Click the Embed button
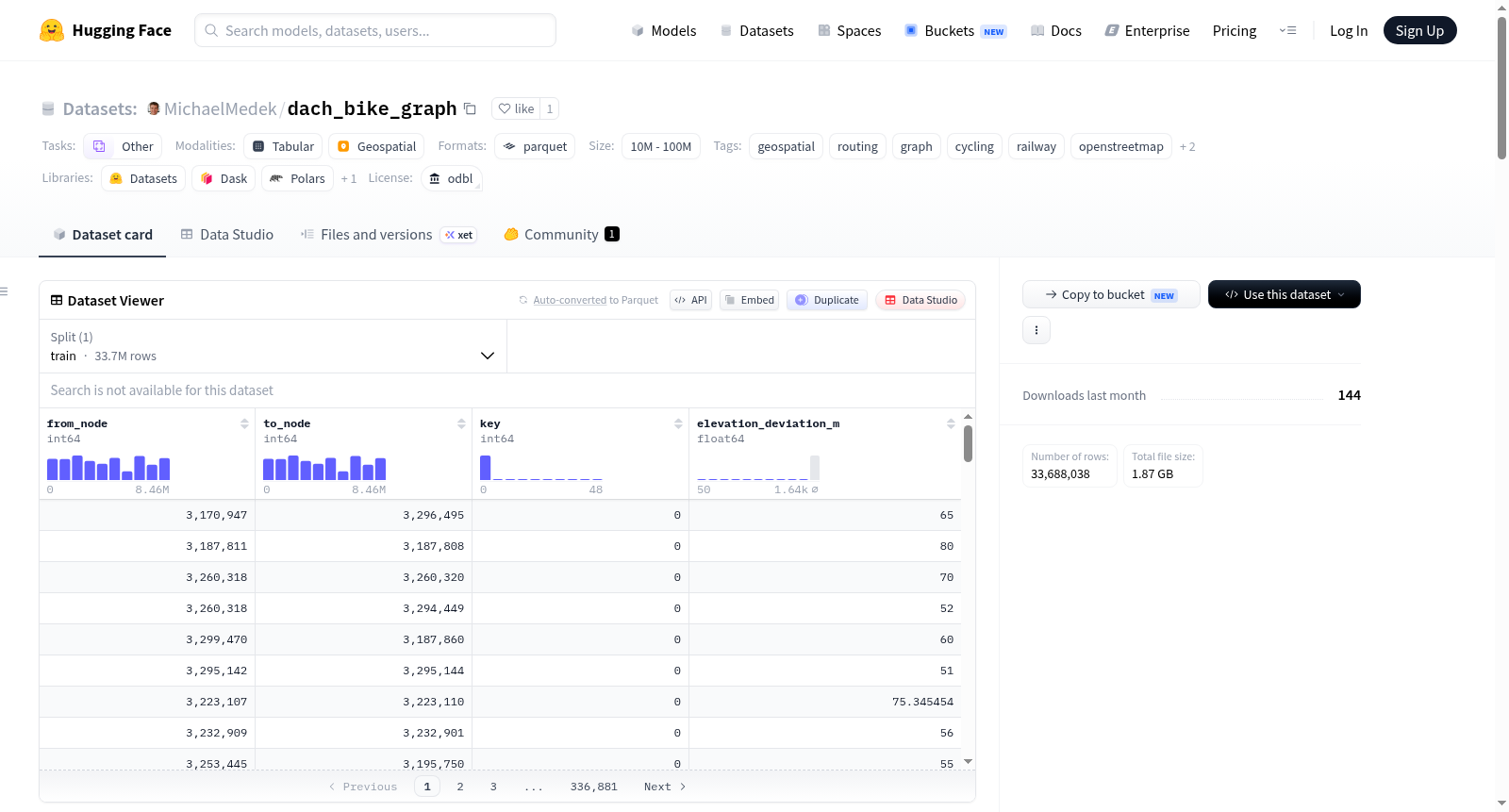 coord(749,300)
